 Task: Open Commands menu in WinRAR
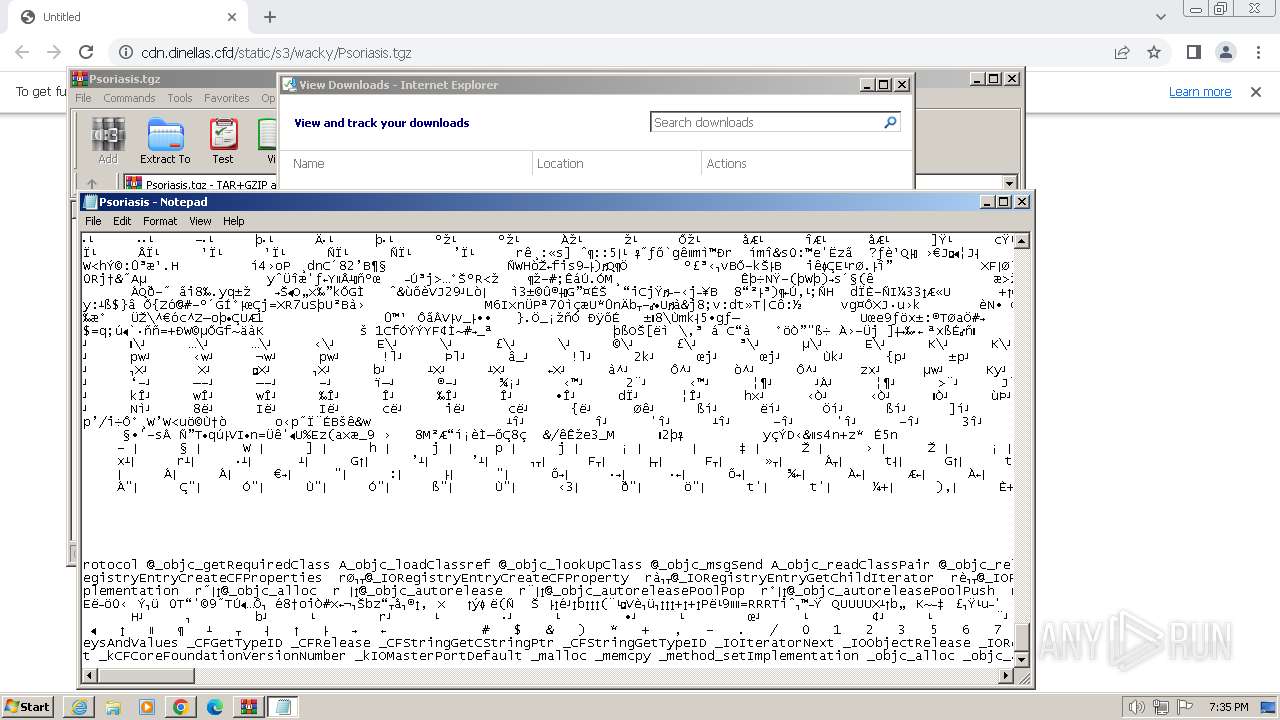click(129, 98)
